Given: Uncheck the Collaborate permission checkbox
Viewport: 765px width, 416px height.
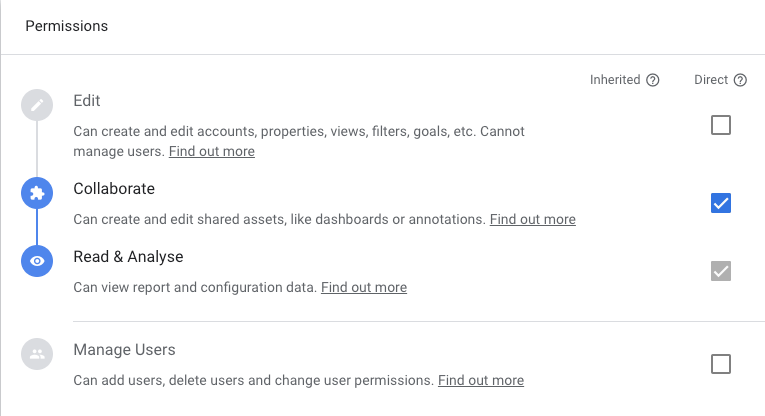Looking at the screenshot, I should [720, 203].
